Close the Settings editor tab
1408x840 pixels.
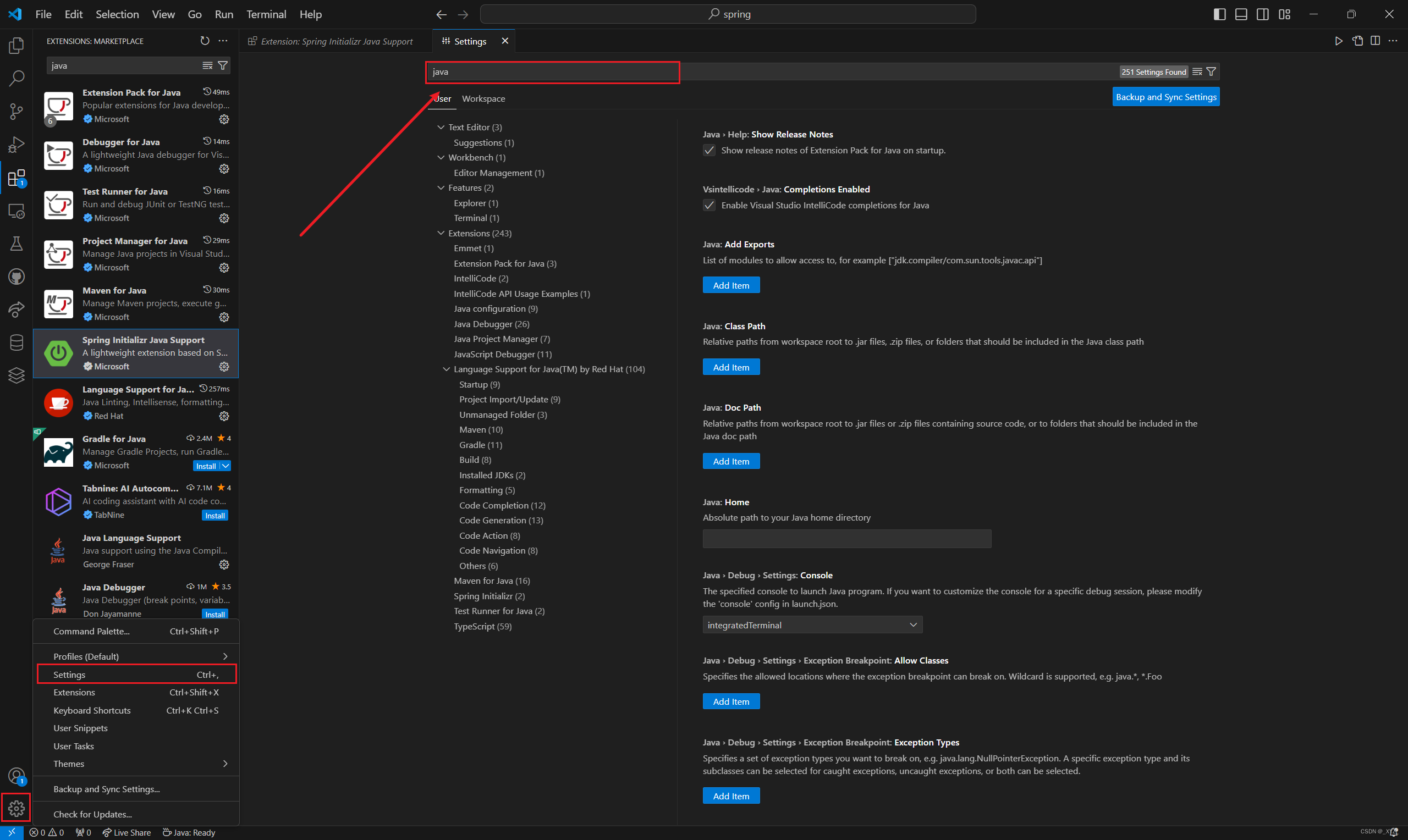click(505, 41)
